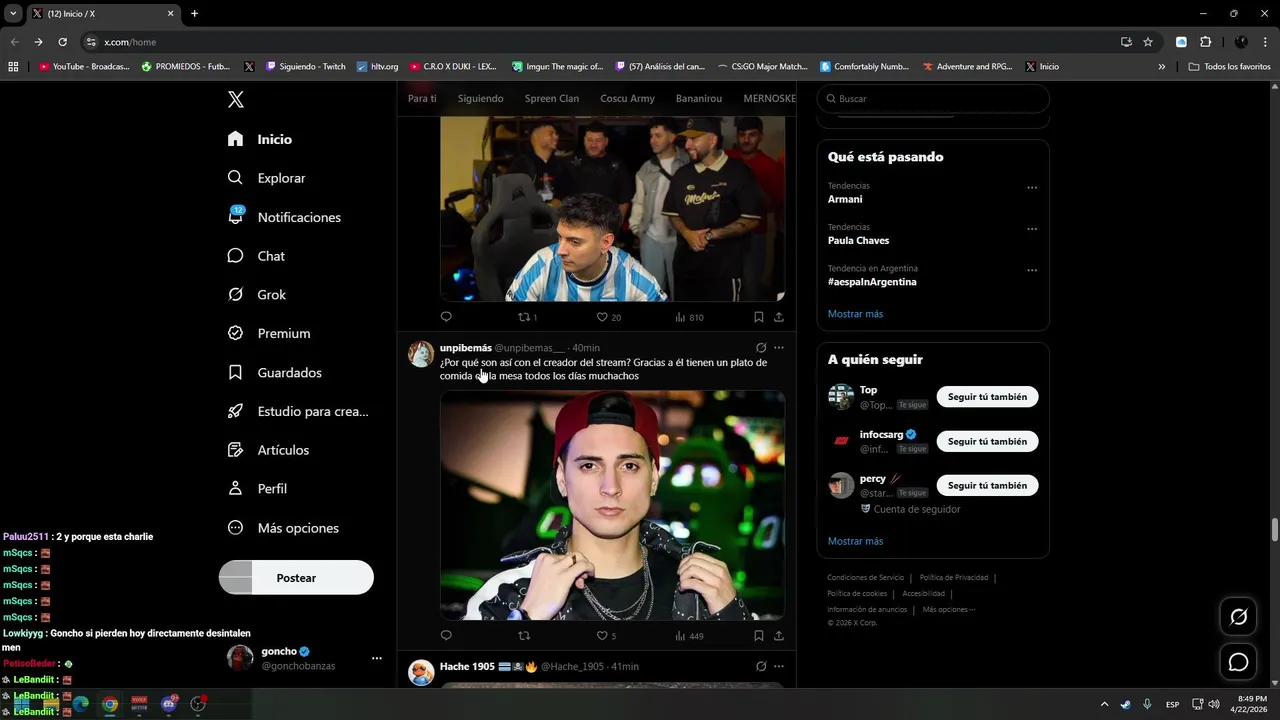This screenshot has width=1280, height=720.
Task: View analytics of post with 810 views
Action: 689,317
